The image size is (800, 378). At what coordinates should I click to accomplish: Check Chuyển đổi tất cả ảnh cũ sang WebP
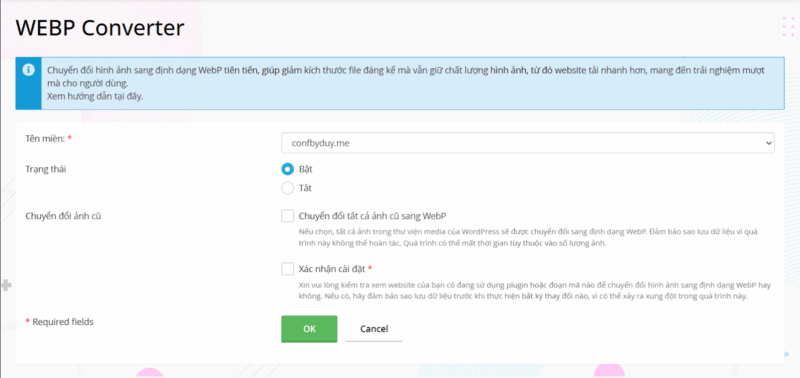click(x=288, y=216)
